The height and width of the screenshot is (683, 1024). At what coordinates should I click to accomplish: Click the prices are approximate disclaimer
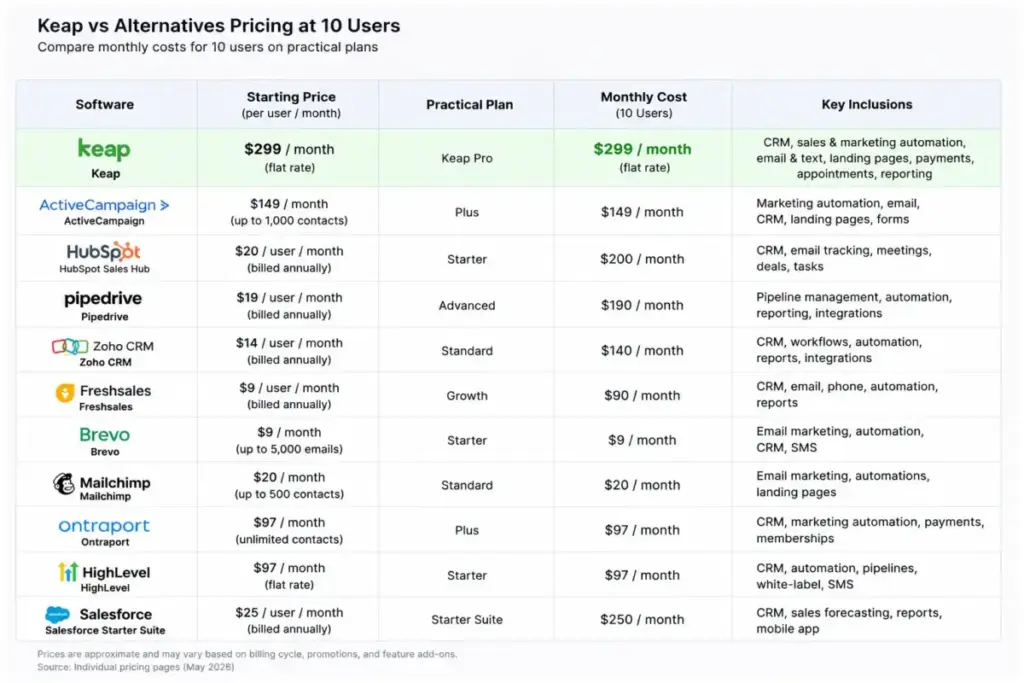[247, 654]
